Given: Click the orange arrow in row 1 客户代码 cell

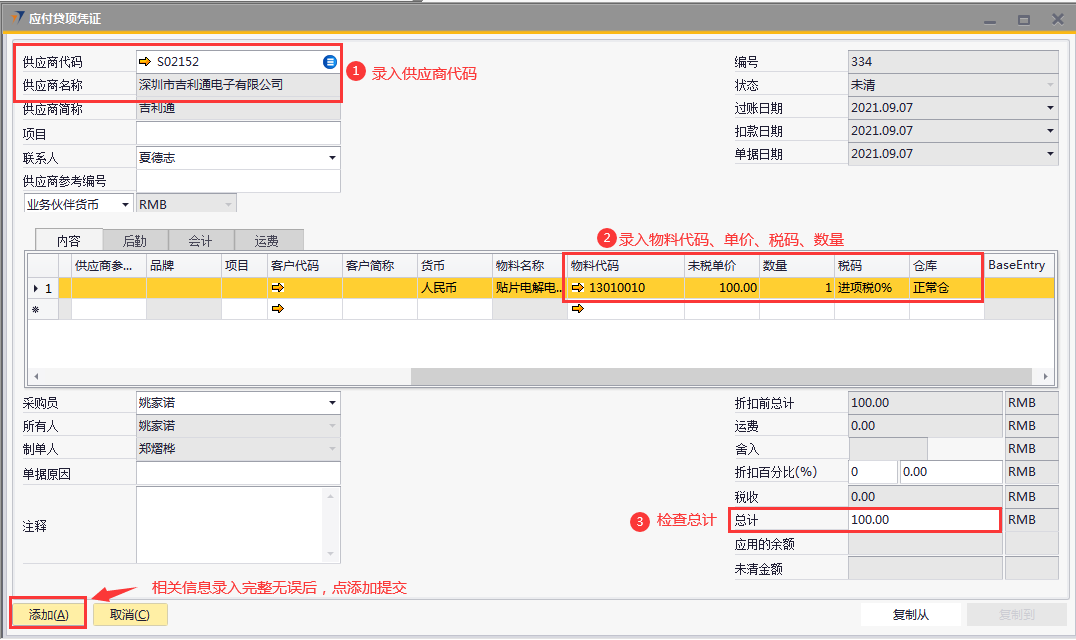Looking at the screenshot, I should (277, 288).
